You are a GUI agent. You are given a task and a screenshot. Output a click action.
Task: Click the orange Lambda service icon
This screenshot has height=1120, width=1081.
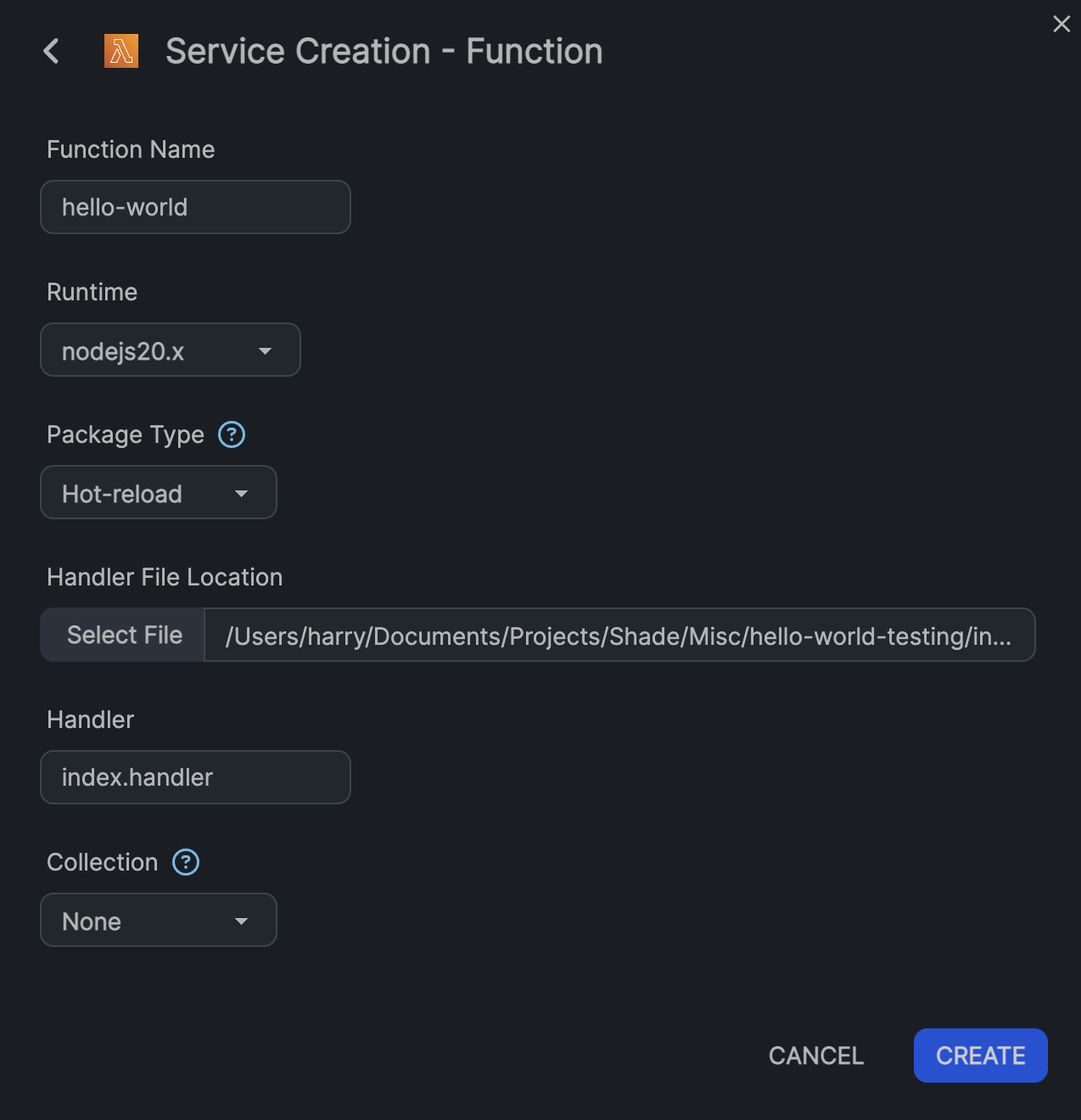pos(121,51)
